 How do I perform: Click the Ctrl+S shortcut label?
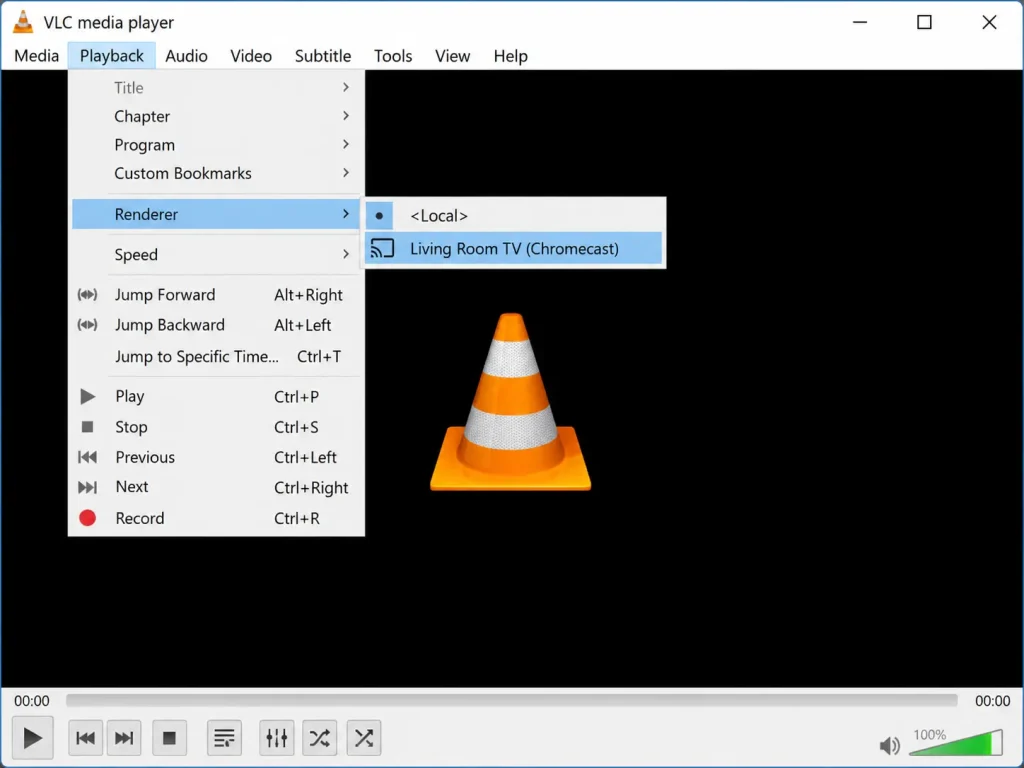(x=296, y=427)
